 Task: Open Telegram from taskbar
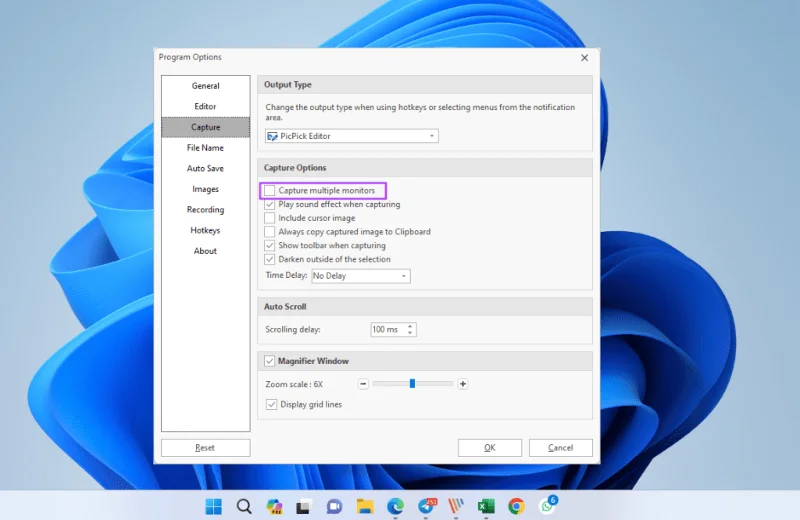pos(427,506)
